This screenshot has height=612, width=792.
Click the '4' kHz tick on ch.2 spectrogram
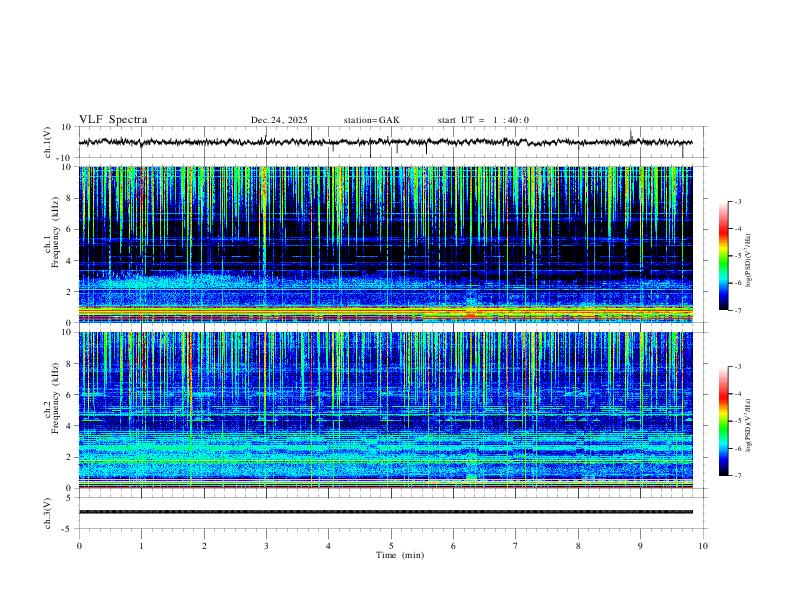click(x=71, y=426)
